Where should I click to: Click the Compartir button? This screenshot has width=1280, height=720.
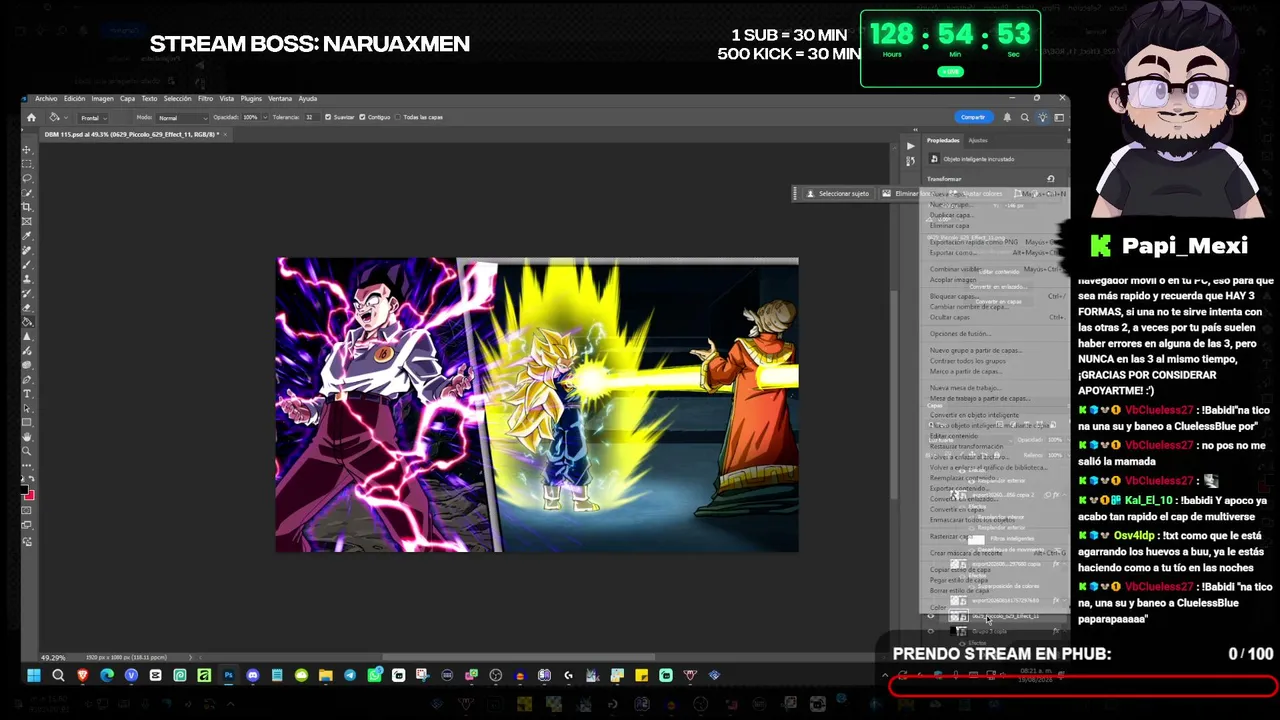pos(973,117)
